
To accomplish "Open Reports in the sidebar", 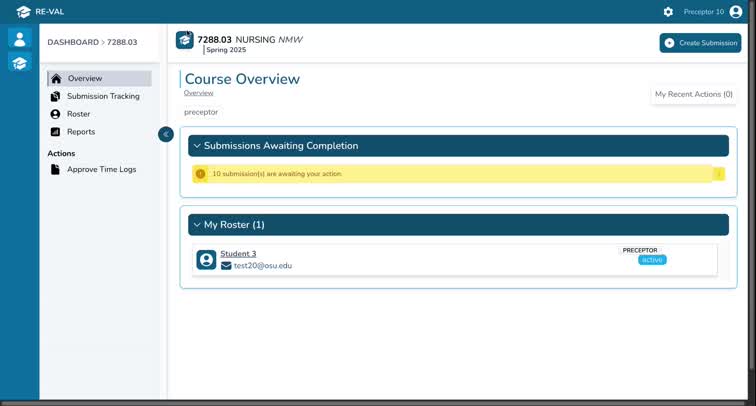I will 80,132.
